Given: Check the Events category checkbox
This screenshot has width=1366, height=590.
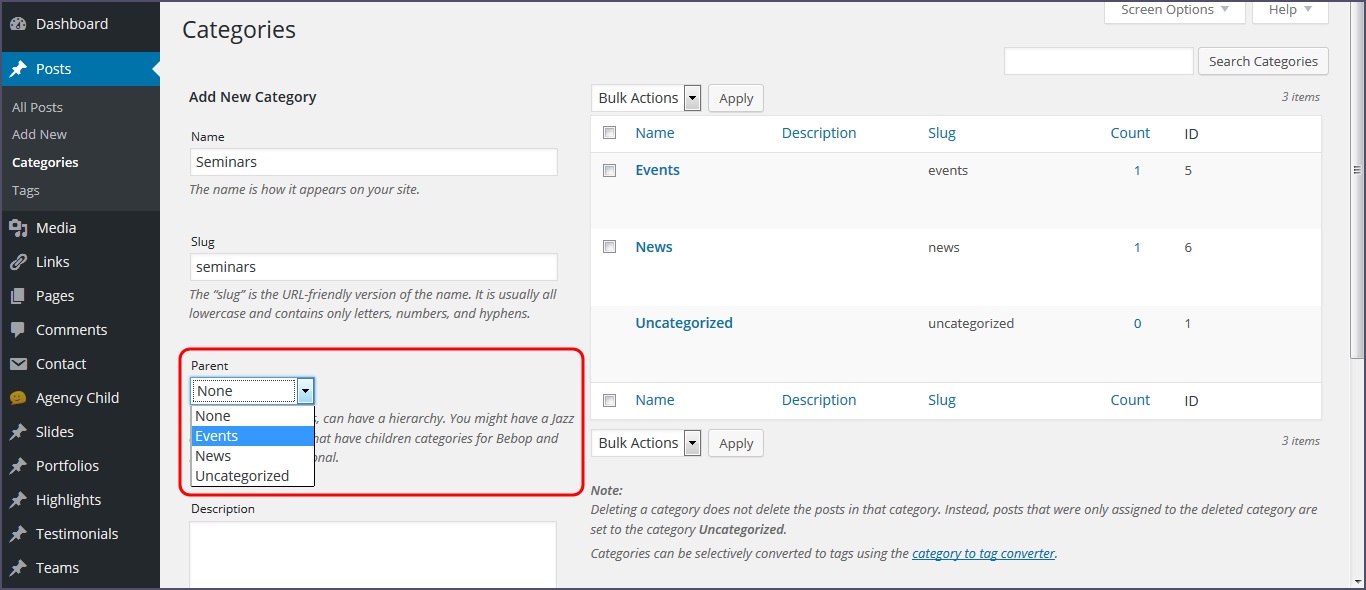Looking at the screenshot, I should coord(609,171).
